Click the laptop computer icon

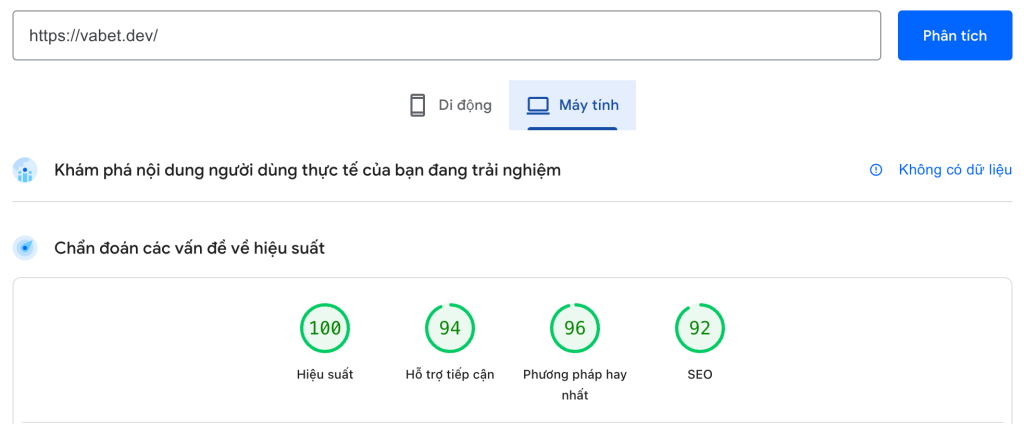click(x=538, y=105)
